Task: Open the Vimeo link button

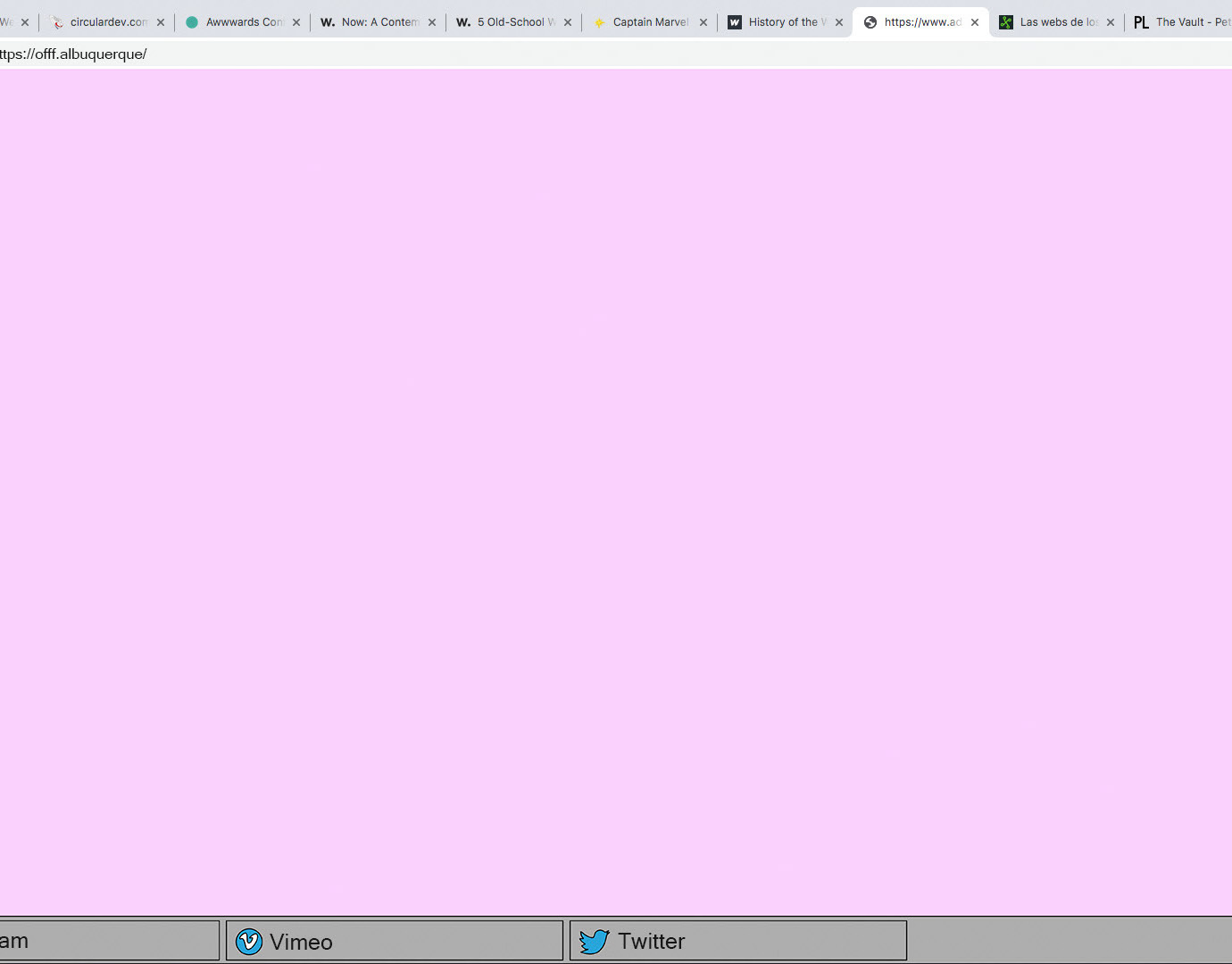Action: [395, 941]
